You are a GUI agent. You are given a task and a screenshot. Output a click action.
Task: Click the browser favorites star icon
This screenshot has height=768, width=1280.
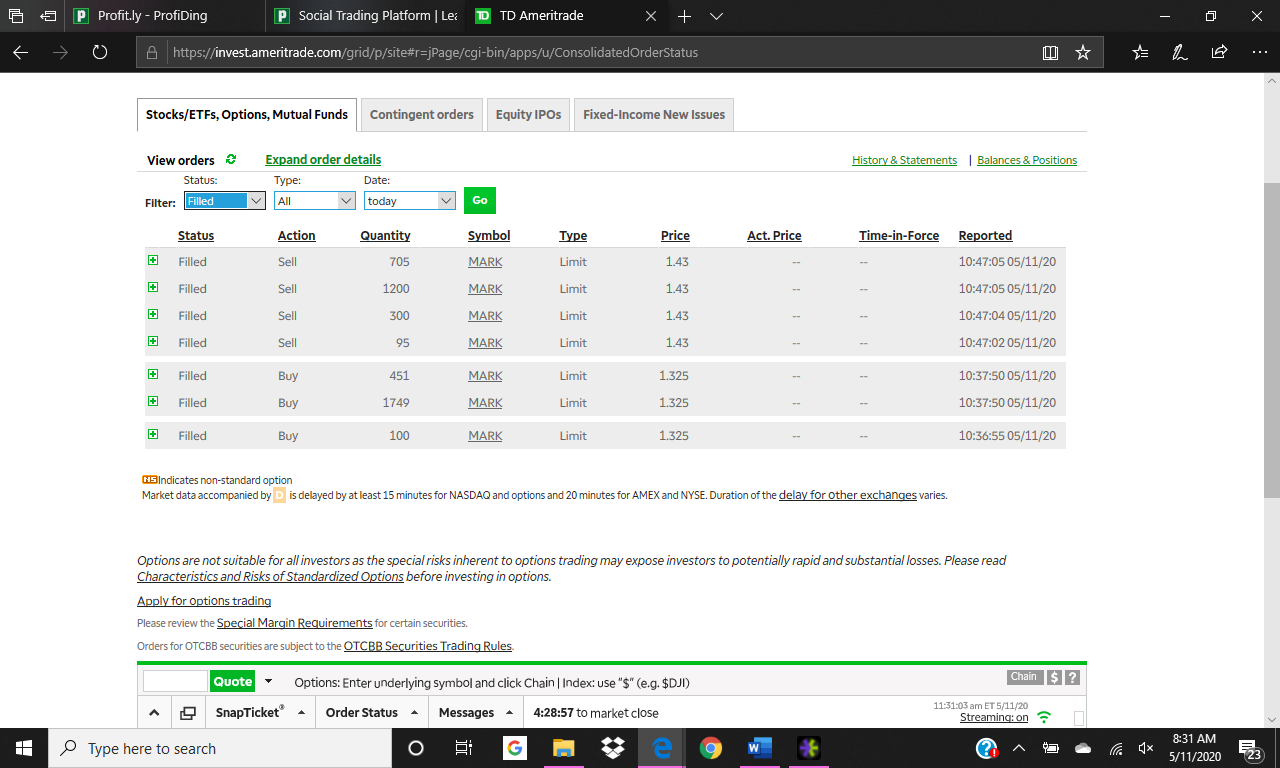coord(1083,52)
